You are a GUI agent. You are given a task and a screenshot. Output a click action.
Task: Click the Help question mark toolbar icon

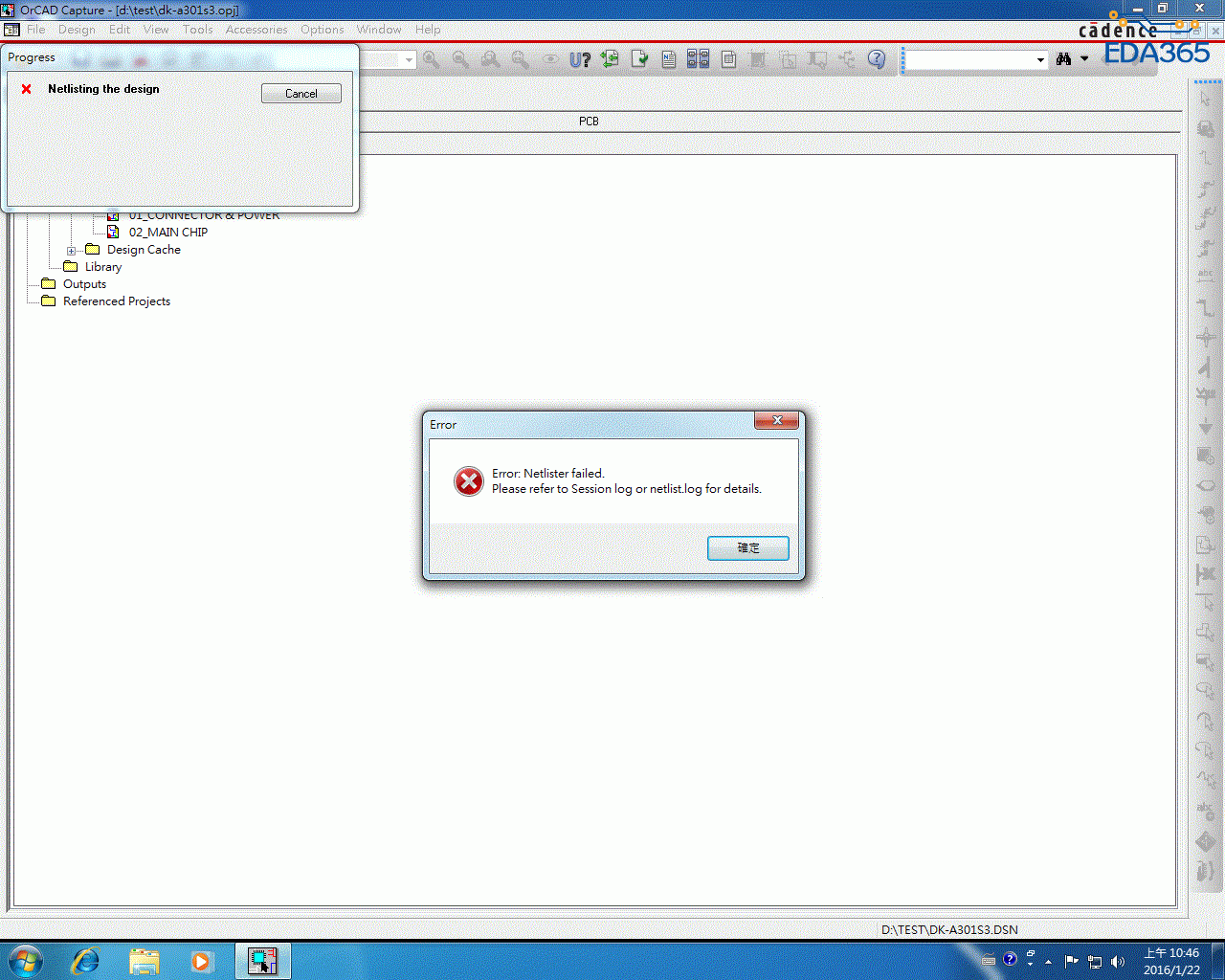[x=877, y=59]
